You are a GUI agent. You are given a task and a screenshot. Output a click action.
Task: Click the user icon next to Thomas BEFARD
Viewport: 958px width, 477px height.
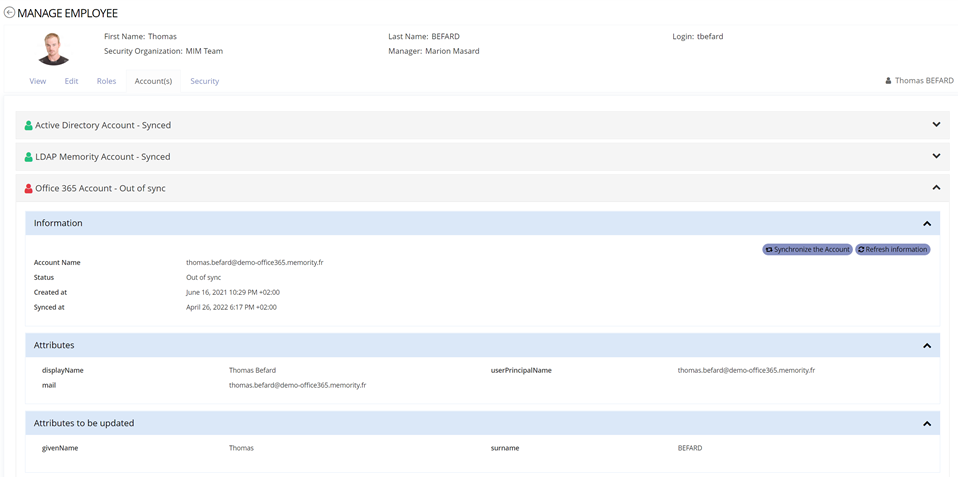(888, 81)
